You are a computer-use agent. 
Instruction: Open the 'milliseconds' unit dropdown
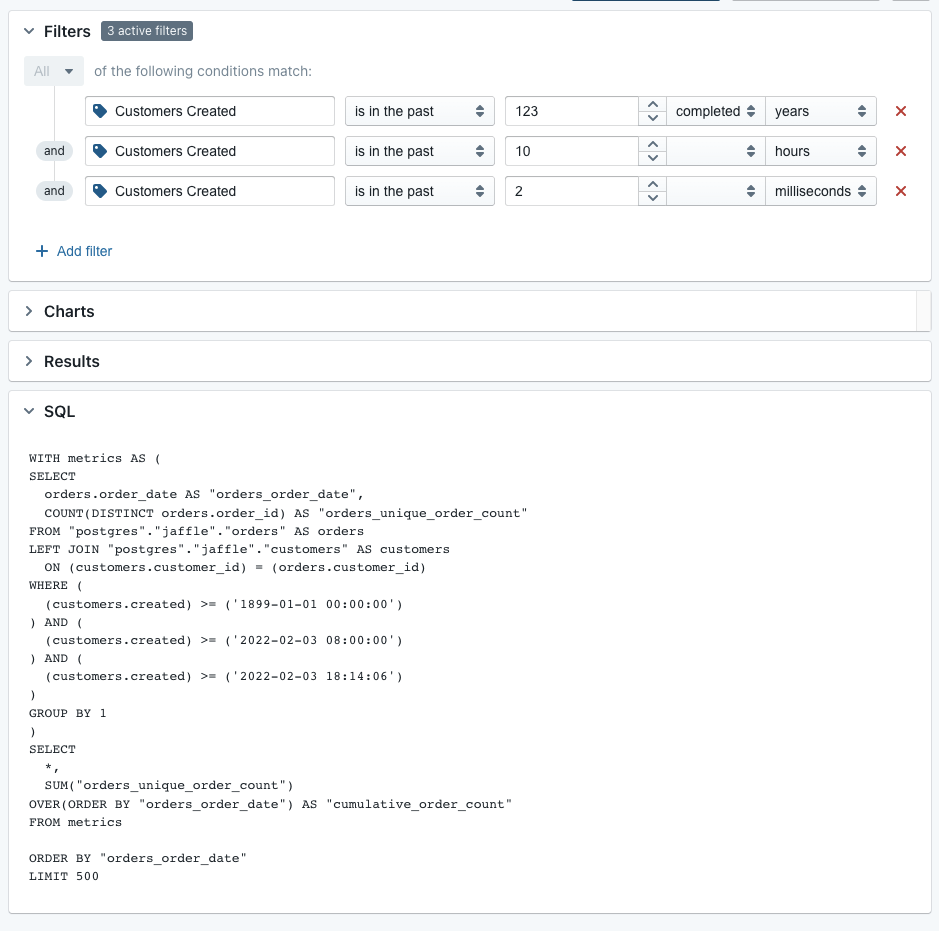[820, 191]
